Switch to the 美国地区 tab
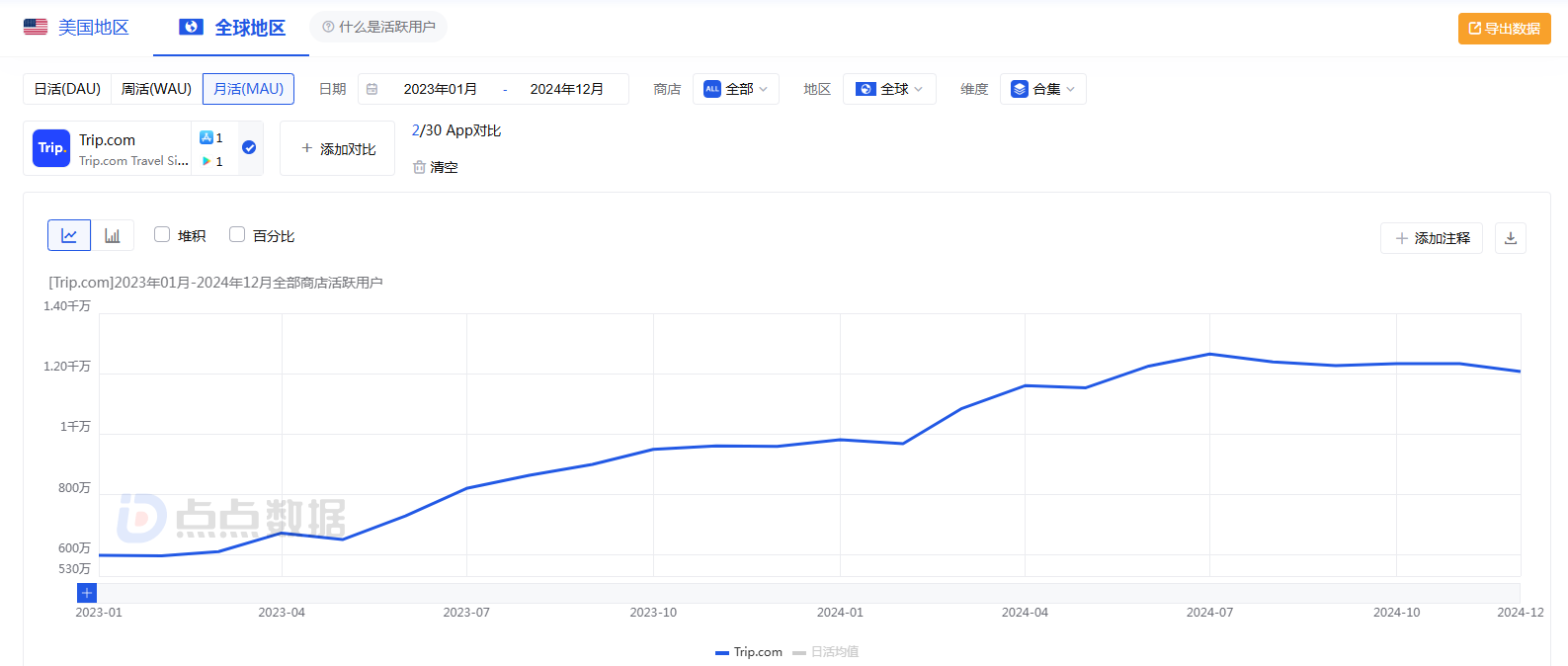Image resolution: width=1568 pixels, height=666 pixels. point(77,28)
